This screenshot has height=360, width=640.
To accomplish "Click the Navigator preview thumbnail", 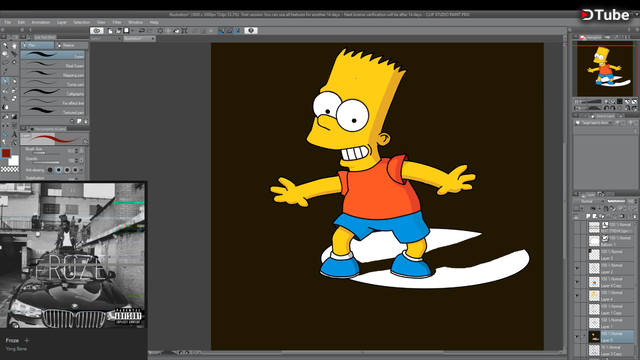I will coord(604,69).
